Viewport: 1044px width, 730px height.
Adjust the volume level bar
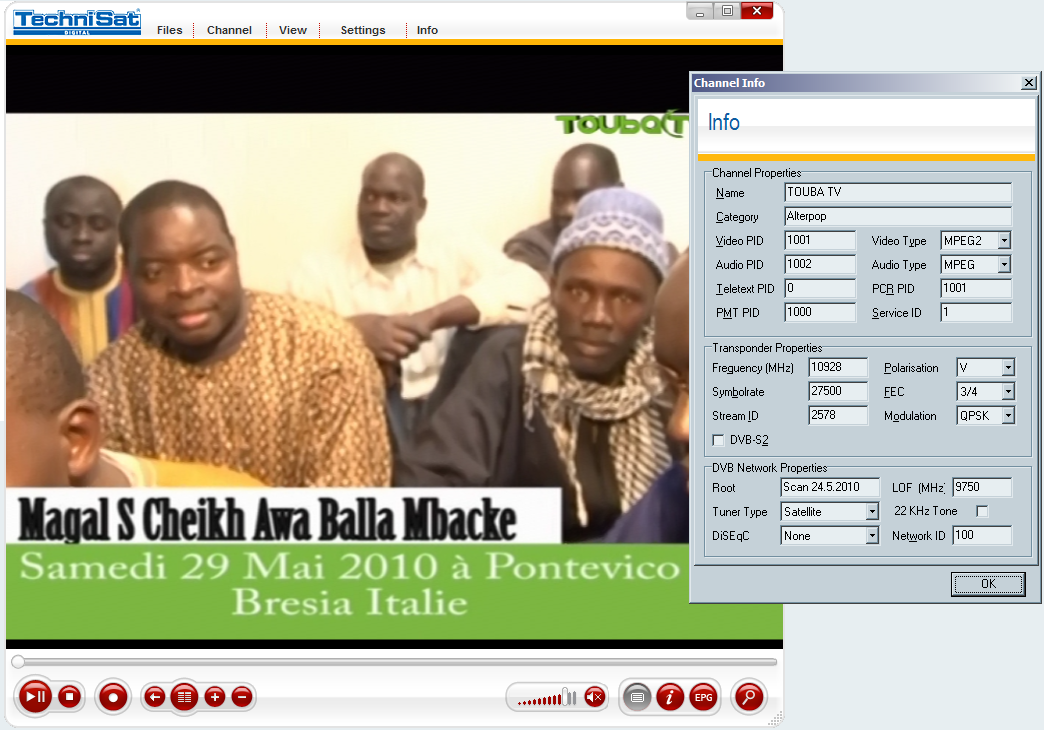(x=547, y=698)
